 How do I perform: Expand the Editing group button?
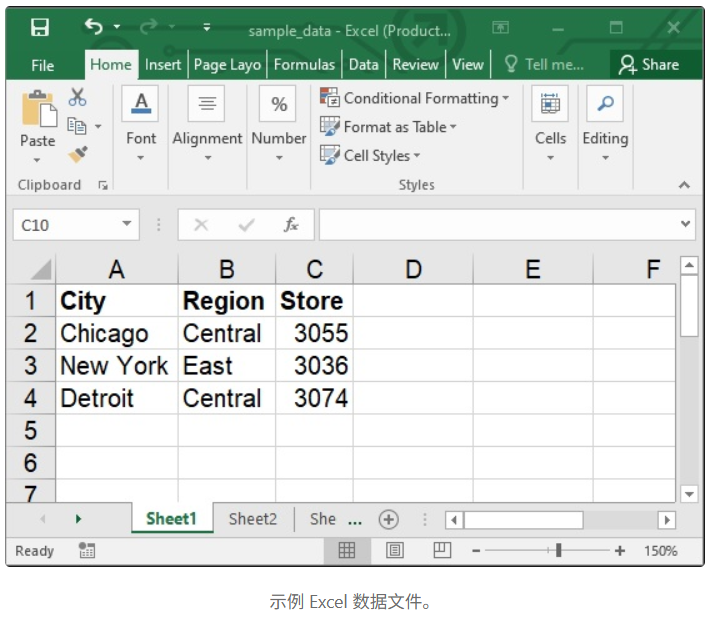[x=605, y=123]
